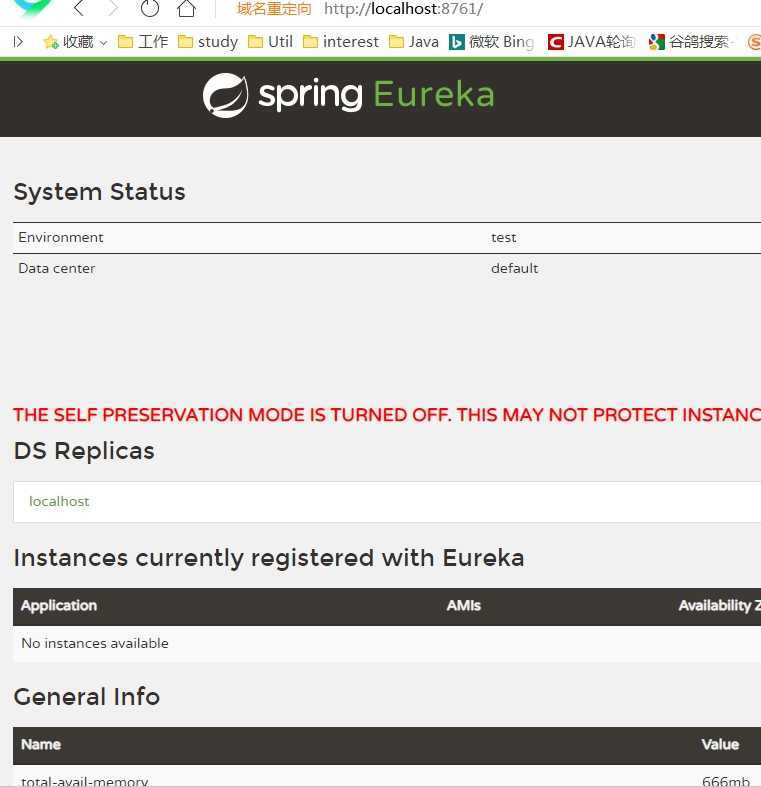761x787 pixels.
Task: Select the 'default' data center value
Action: click(515, 269)
